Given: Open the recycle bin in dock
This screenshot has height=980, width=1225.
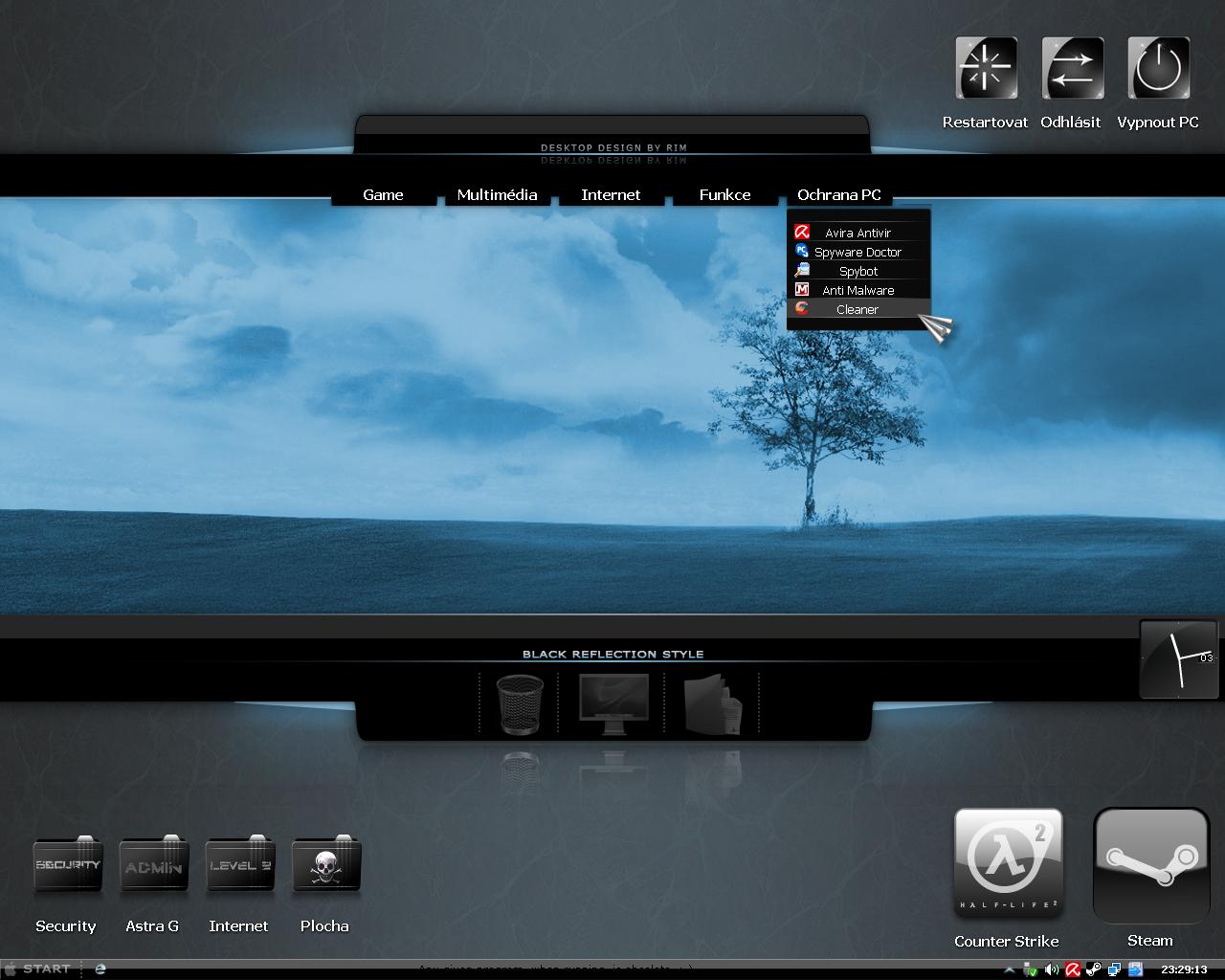Looking at the screenshot, I should [x=520, y=704].
